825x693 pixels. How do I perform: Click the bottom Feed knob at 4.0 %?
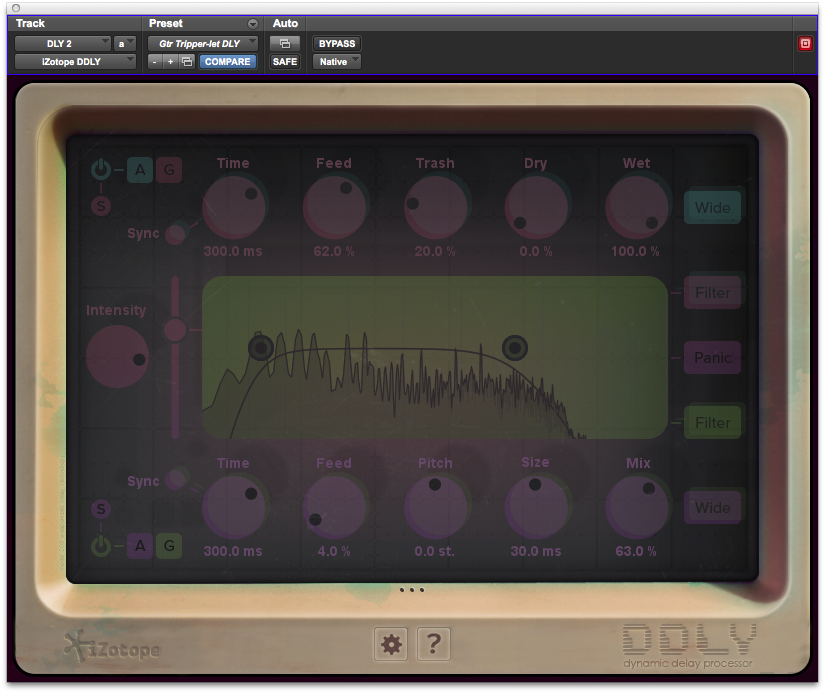[334, 507]
